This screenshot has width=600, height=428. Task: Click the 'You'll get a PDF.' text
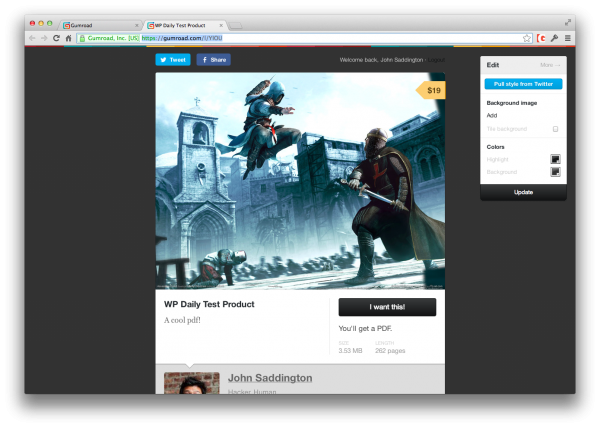click(365, 329)
